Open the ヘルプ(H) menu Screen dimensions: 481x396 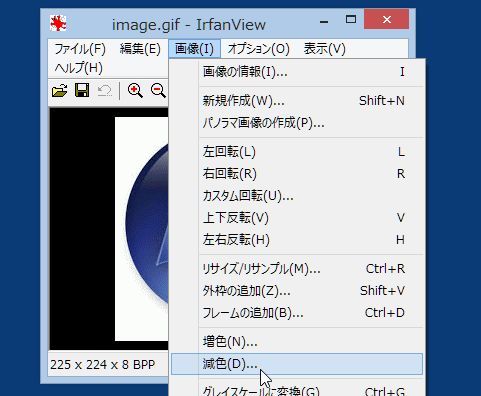[79, 68]
